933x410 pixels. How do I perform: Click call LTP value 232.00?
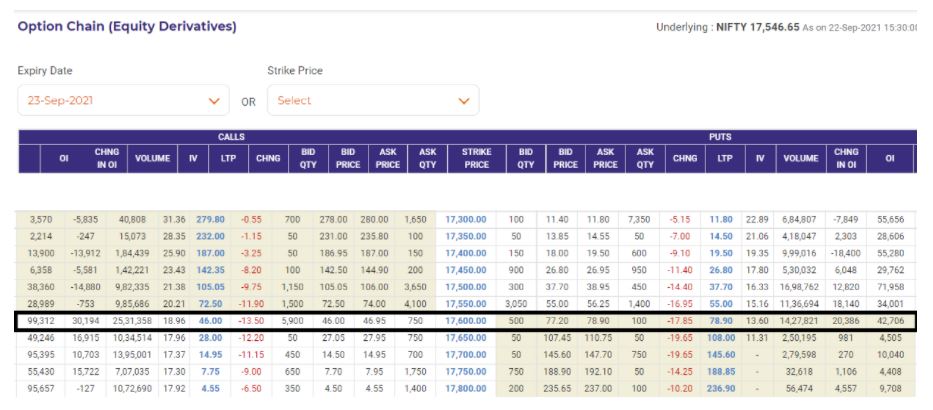tap(211, 234)
